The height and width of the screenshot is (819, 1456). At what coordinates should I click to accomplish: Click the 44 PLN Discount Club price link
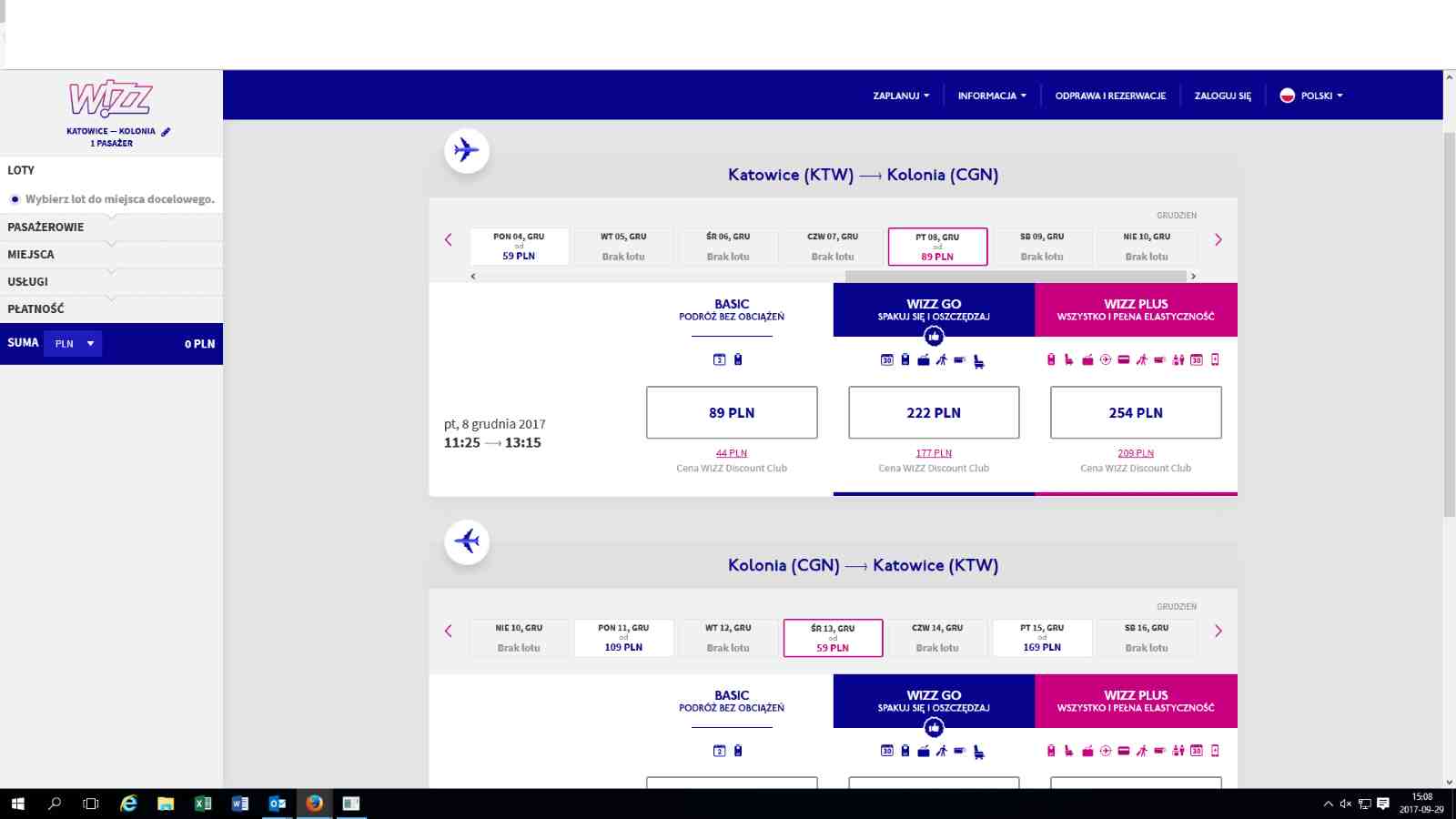732,453
